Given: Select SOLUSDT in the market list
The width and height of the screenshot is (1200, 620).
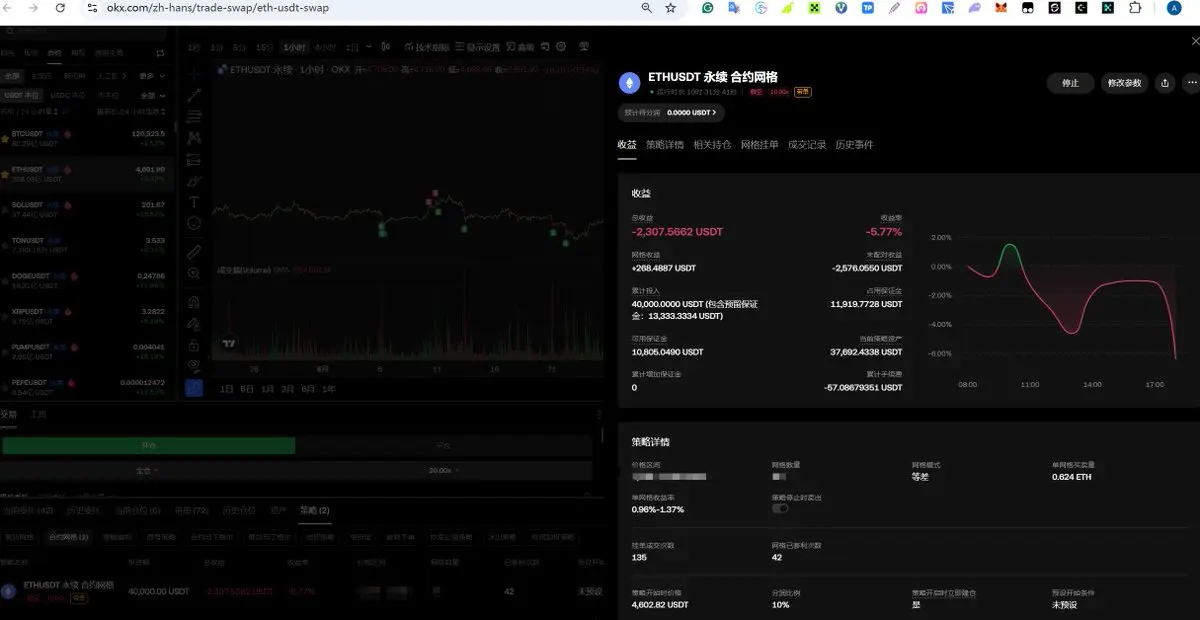Looking at the screenshot, I should point(88,209).
